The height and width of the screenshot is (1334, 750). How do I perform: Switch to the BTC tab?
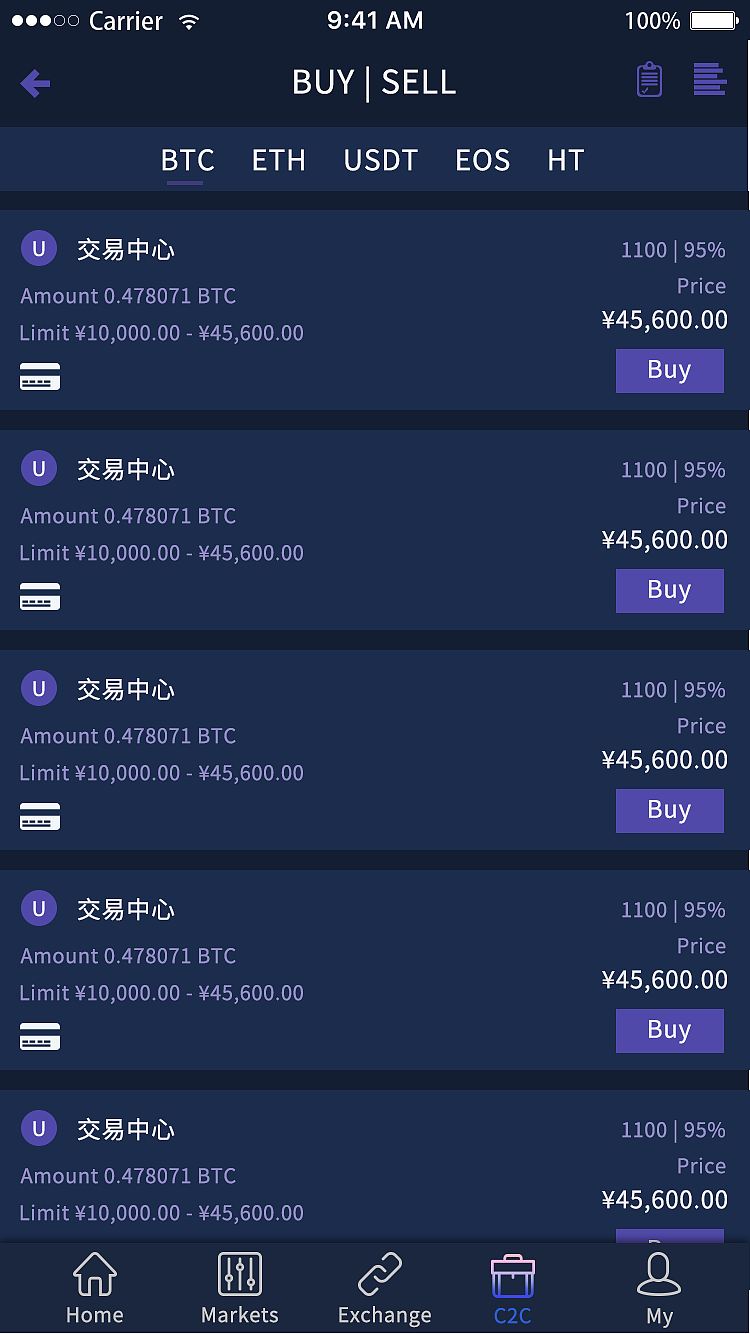click(187, 160)
